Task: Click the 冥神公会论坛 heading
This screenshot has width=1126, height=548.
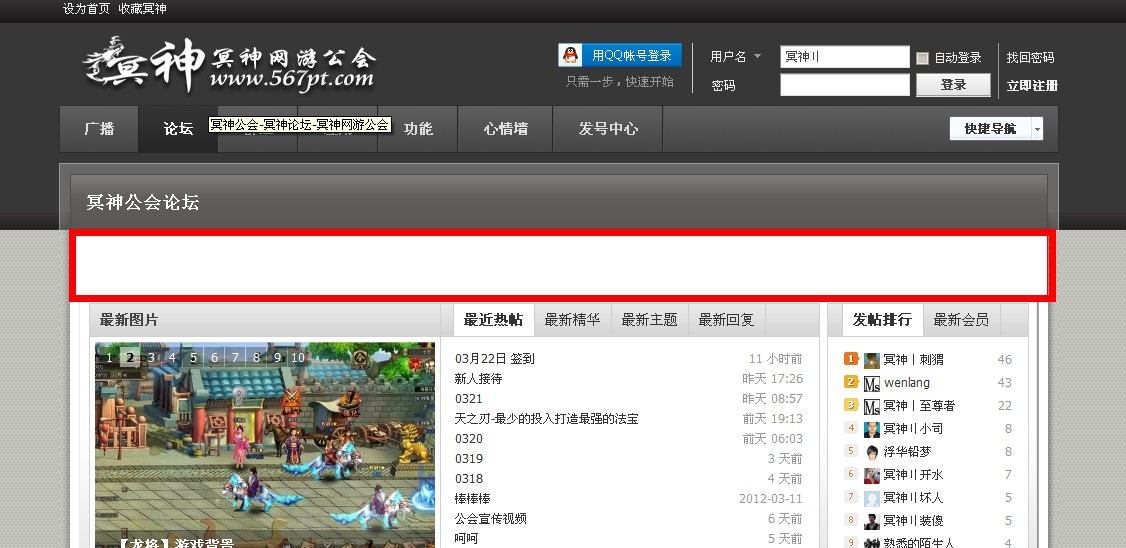Action: pos(143,203)
